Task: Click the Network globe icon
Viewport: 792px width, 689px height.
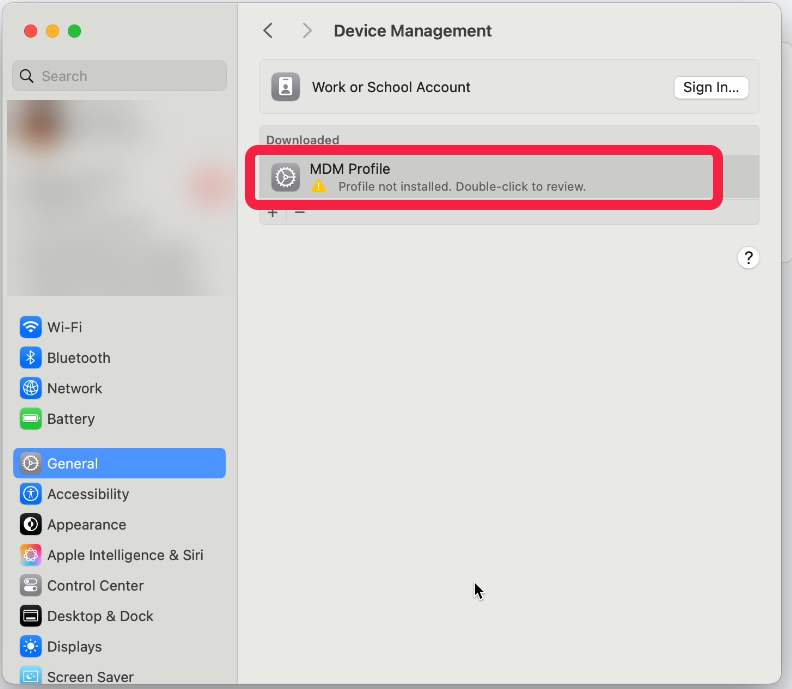Action: [x=31, y=388]
